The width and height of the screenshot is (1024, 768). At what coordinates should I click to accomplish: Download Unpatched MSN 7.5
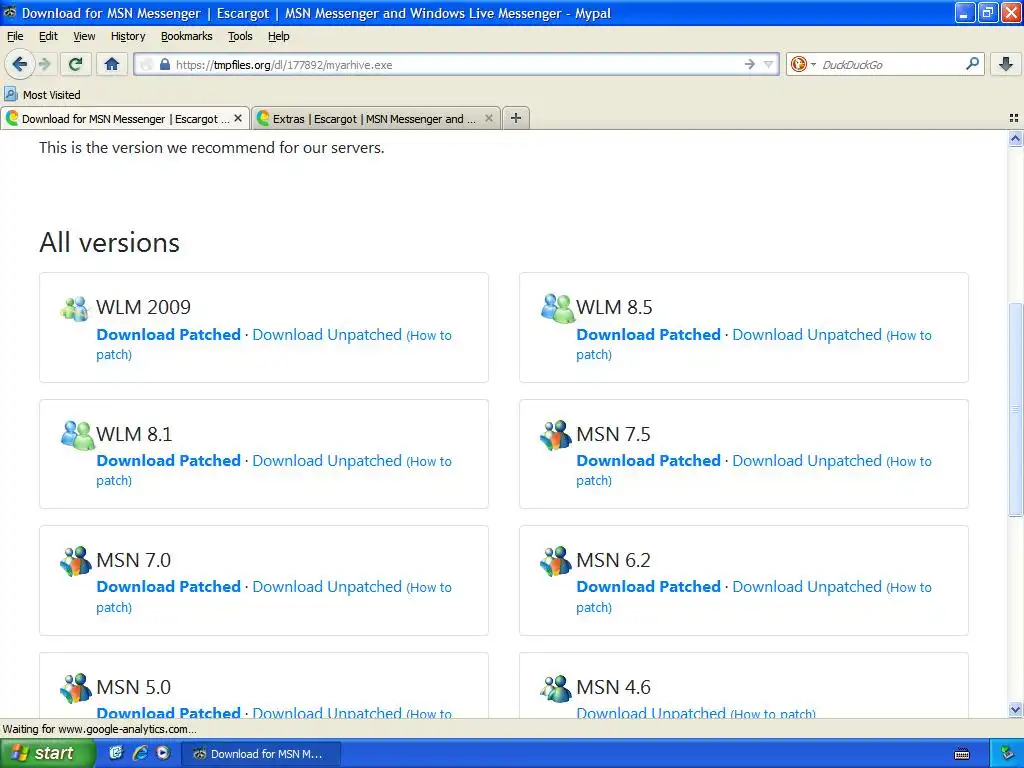click(807, 460)
